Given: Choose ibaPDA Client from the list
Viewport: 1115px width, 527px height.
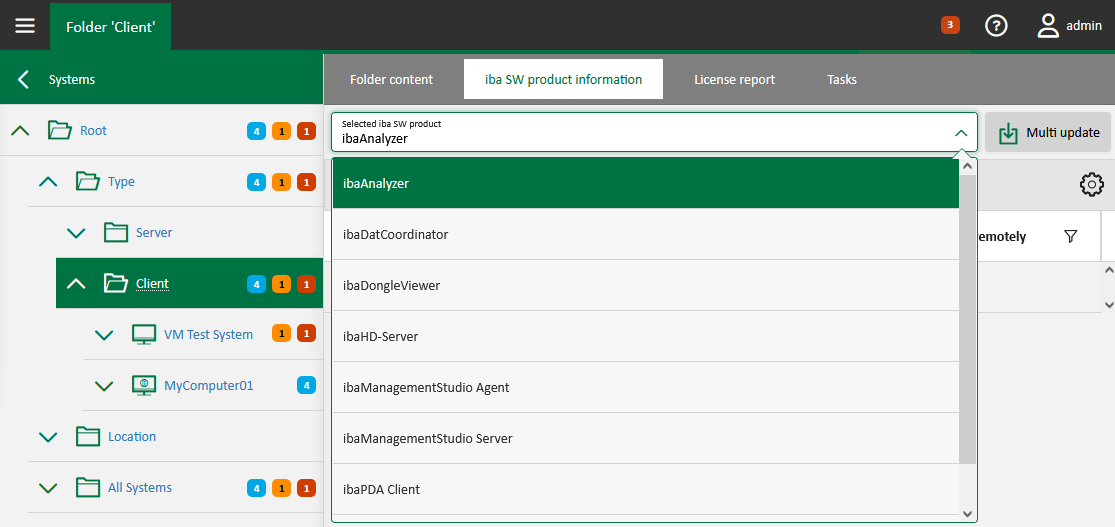Looking at the screenshot, I should [x=646, y=489].
